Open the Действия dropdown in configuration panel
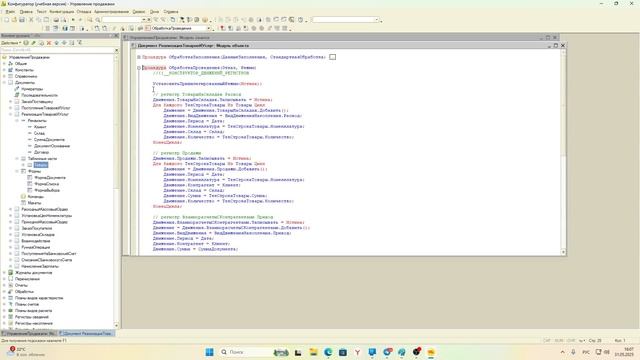The width and height of the screenshot is (640, 360). tap(11, 43)
